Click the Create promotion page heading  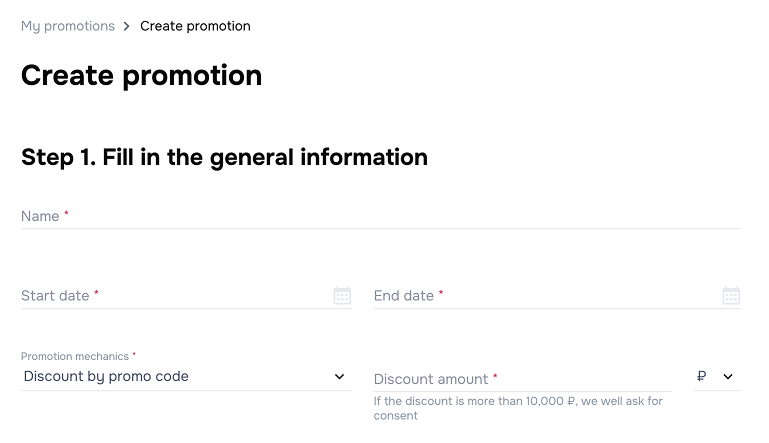point(141,76)
